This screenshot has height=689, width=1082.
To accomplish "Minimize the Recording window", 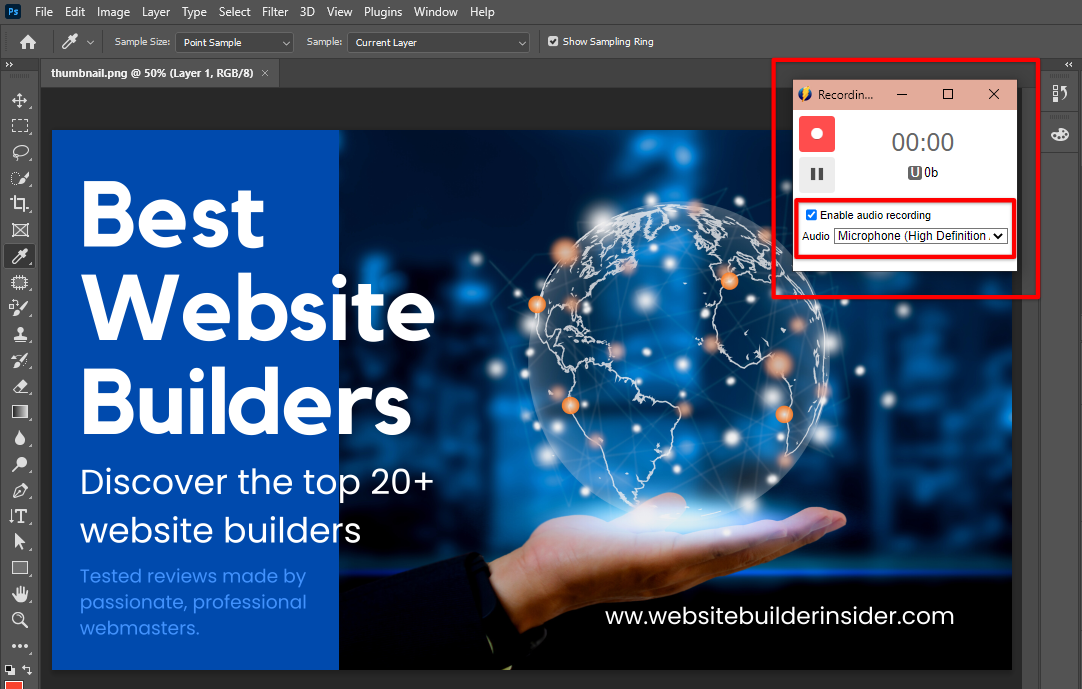I will click(x=902, y=95).
